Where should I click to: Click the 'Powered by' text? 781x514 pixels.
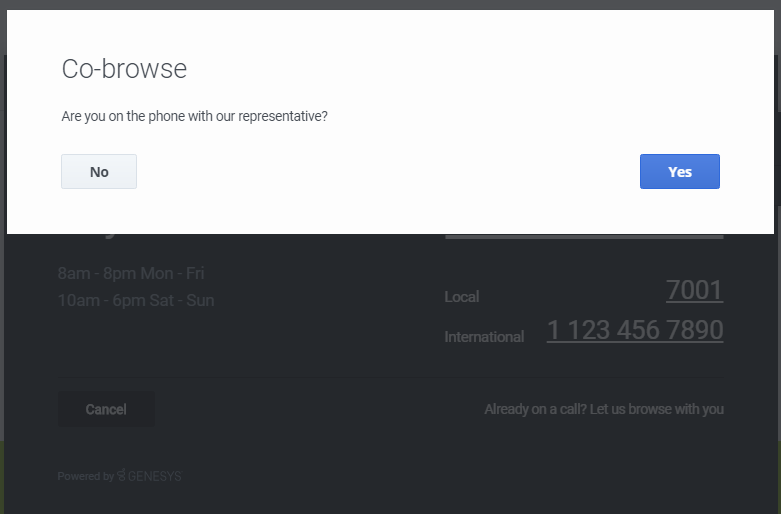(85, 477)
